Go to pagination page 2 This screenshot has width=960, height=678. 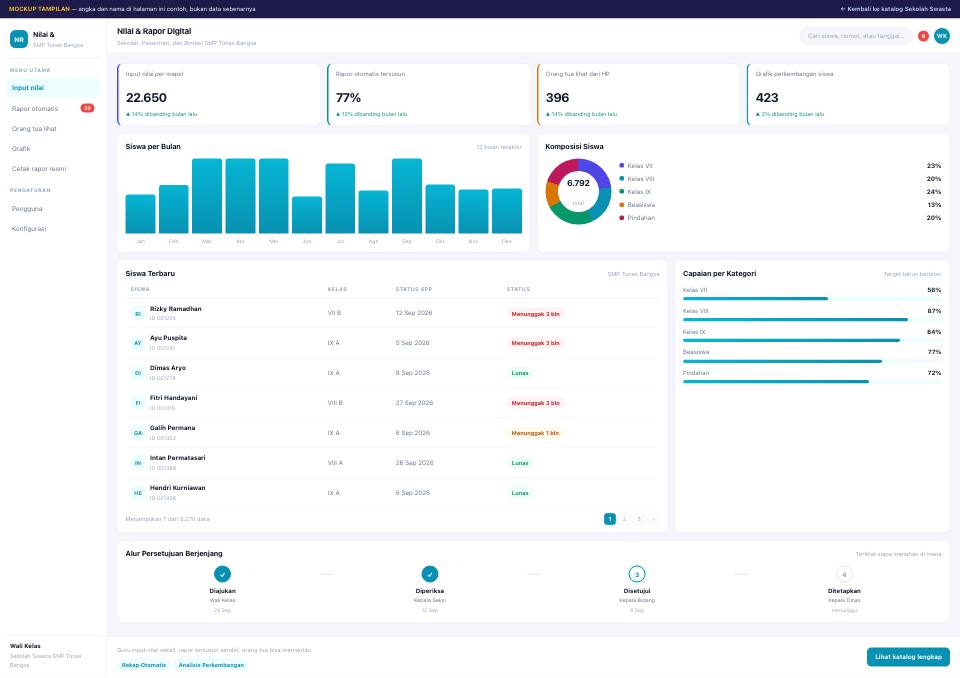tap(624, 519)
